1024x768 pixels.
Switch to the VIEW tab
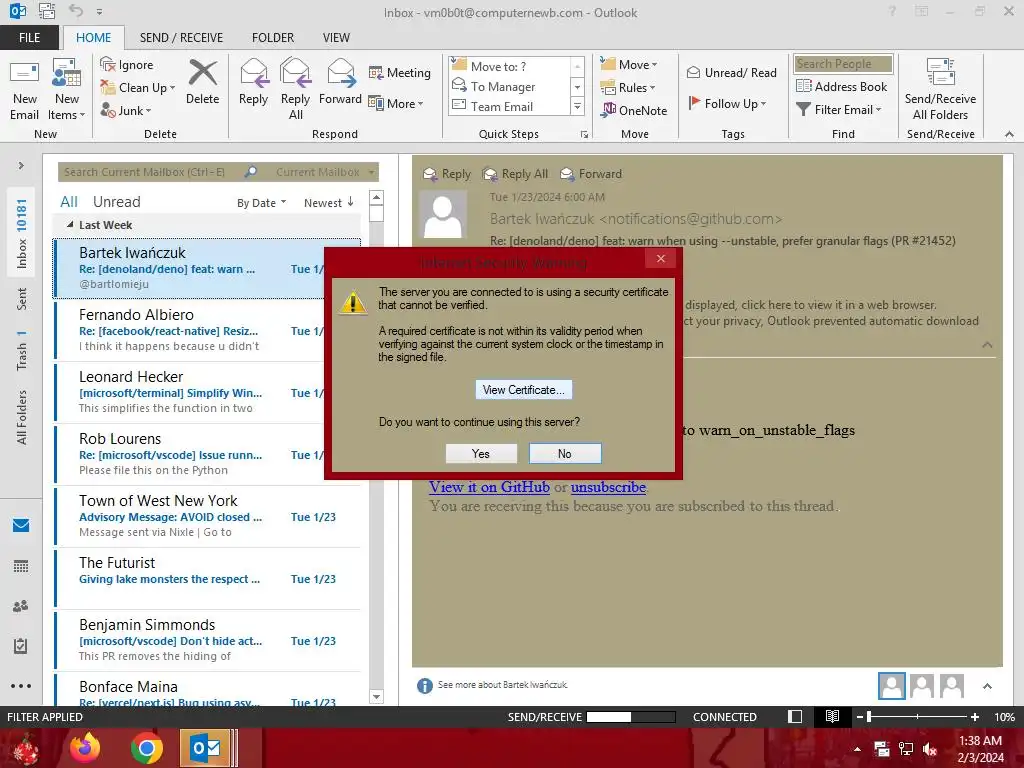coord(336,37)
